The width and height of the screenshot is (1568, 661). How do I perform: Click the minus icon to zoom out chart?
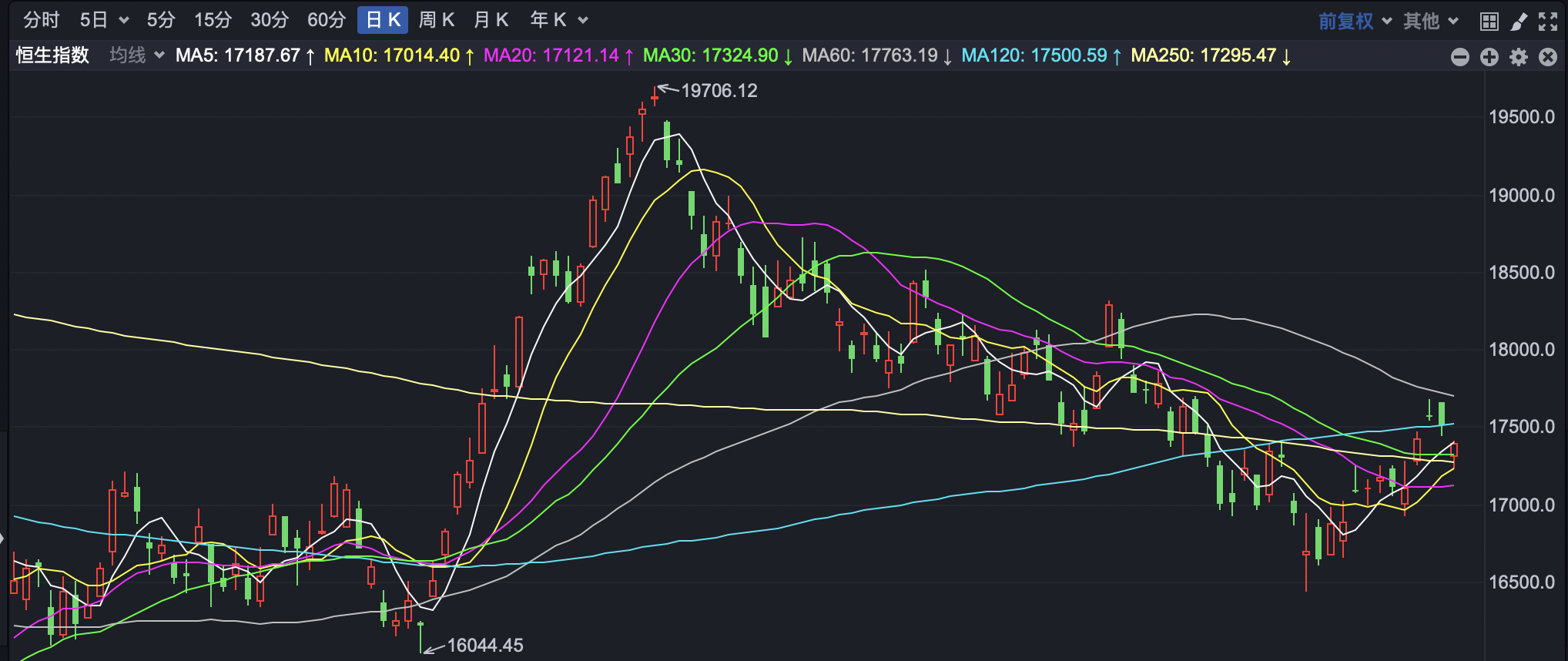[1460, 56]
